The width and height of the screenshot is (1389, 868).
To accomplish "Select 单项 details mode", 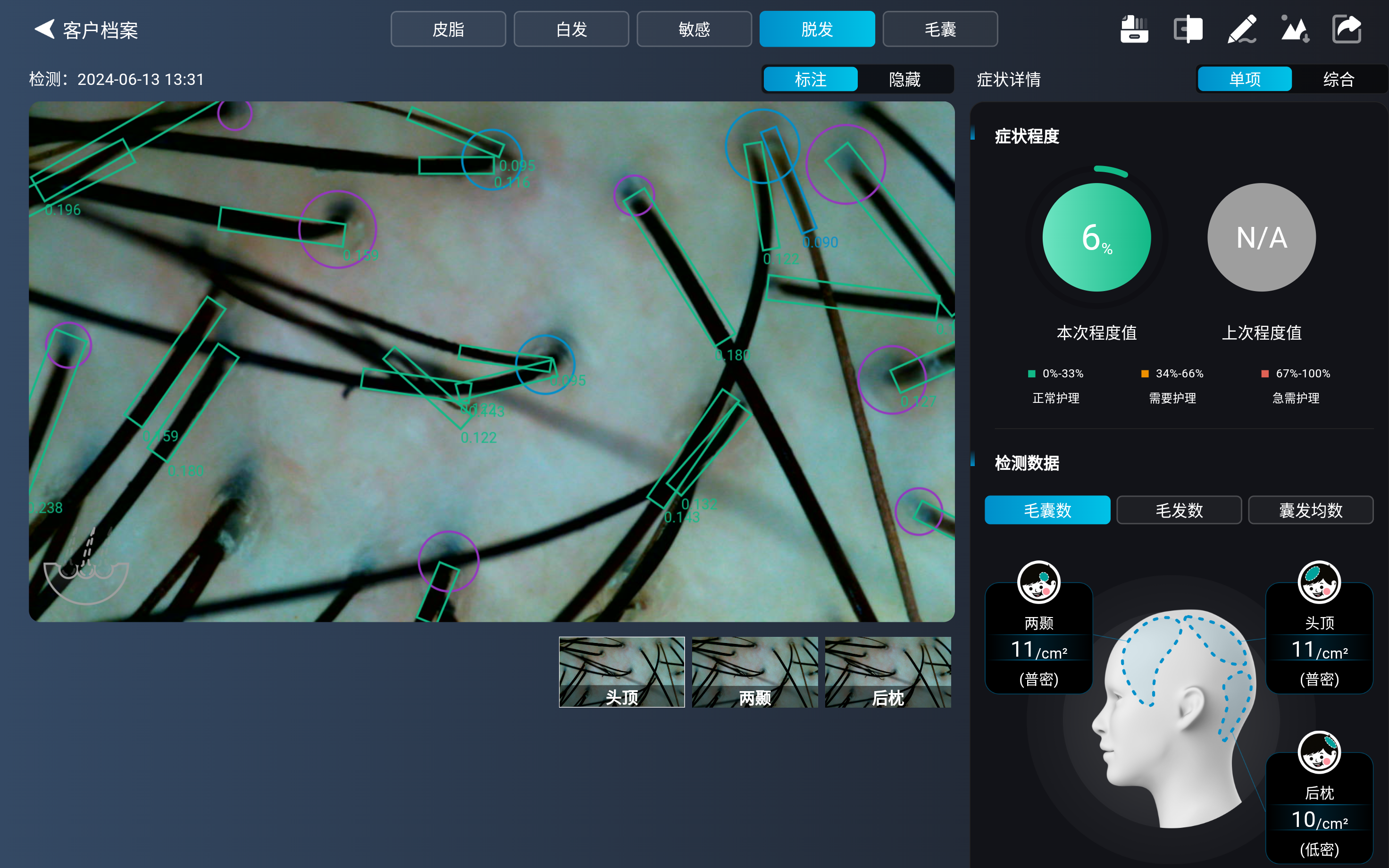I will 1244,79.
